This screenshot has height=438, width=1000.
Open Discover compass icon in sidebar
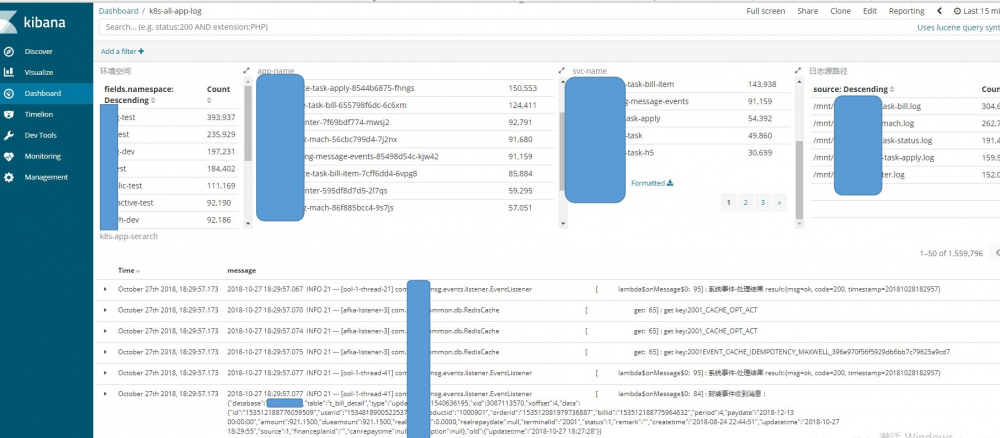9,52
